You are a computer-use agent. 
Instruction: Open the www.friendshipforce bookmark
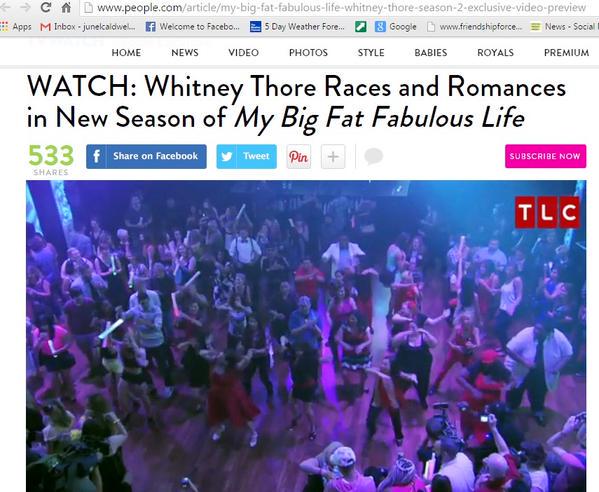click(x=474, y=26)
